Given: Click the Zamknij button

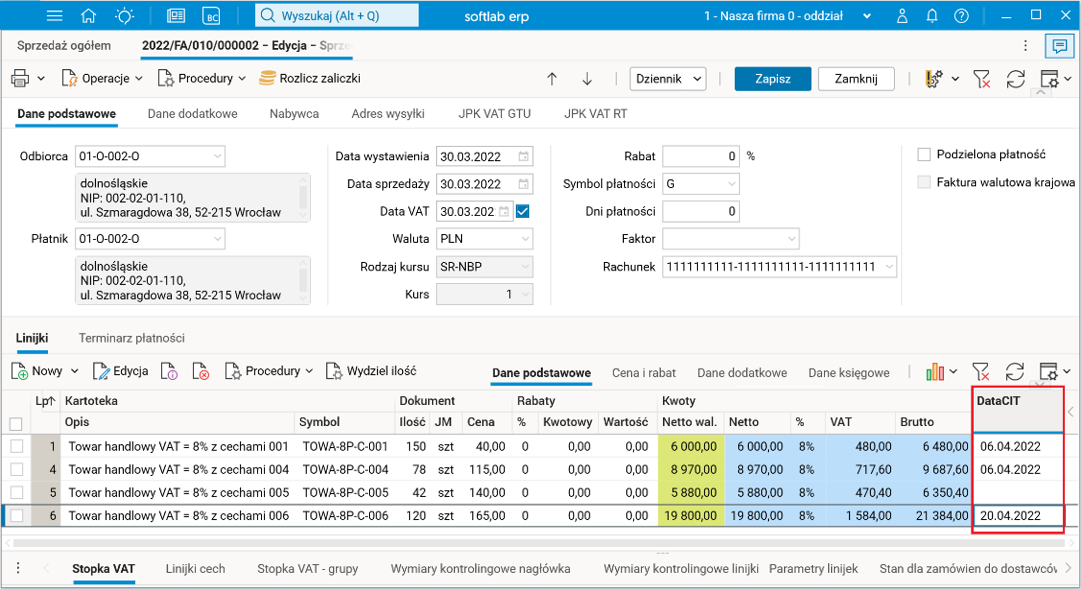Looking at the screenshot, I should click(856, 79).
